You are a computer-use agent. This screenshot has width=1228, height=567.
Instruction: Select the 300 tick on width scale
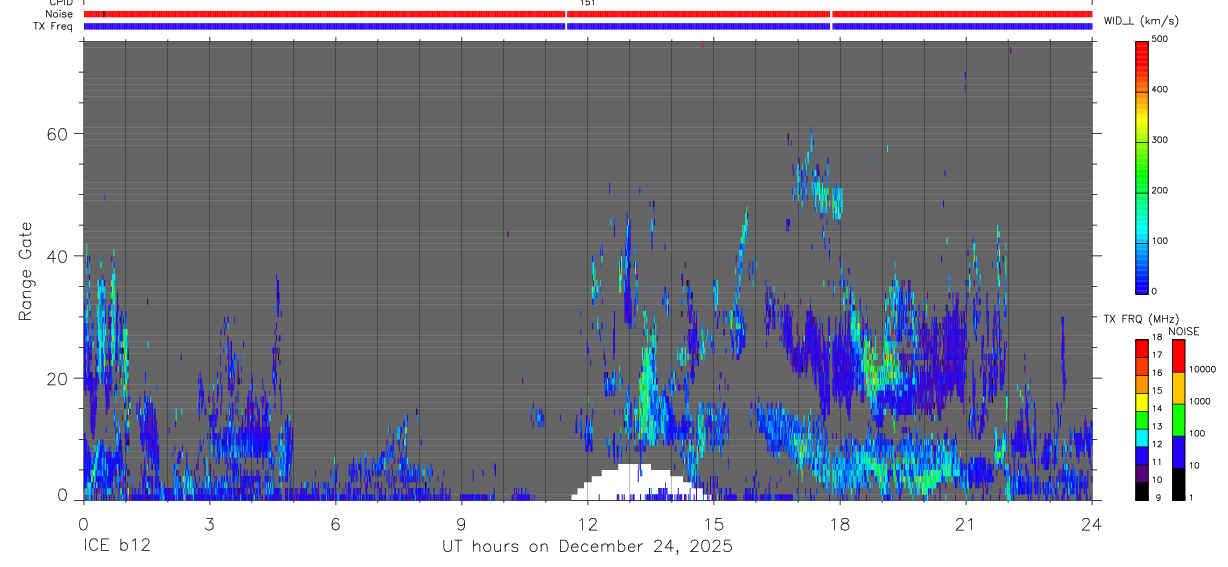tap(1161, 140)
